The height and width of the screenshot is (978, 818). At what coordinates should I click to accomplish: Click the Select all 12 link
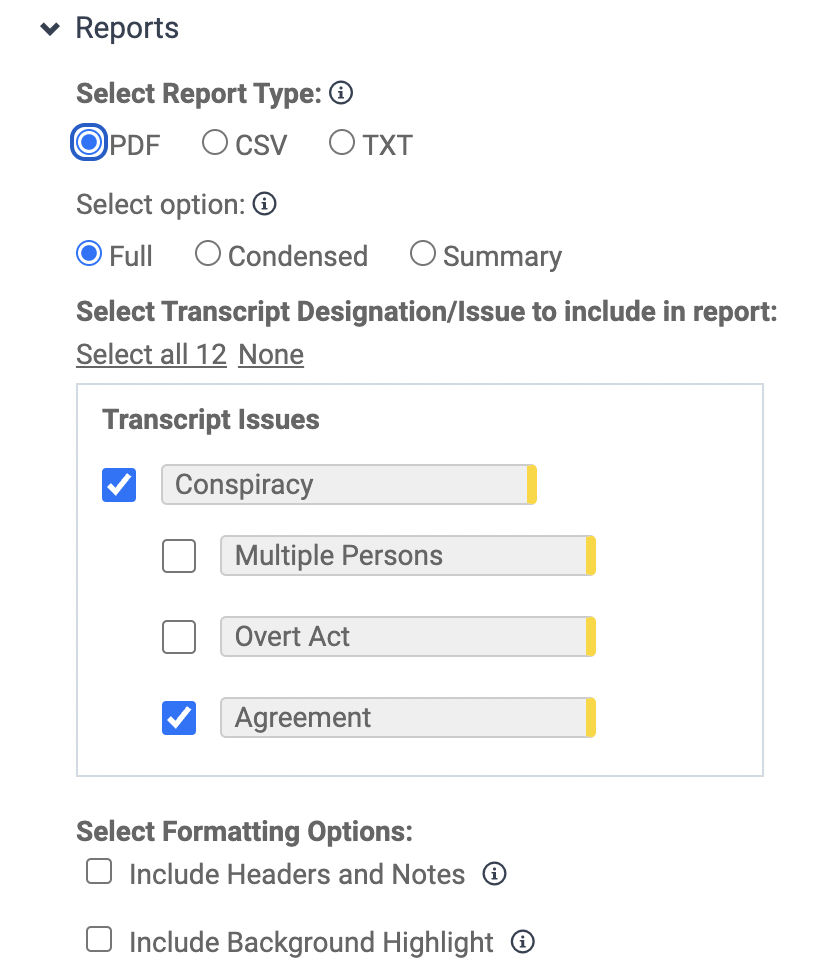click(x=151, y=355)
